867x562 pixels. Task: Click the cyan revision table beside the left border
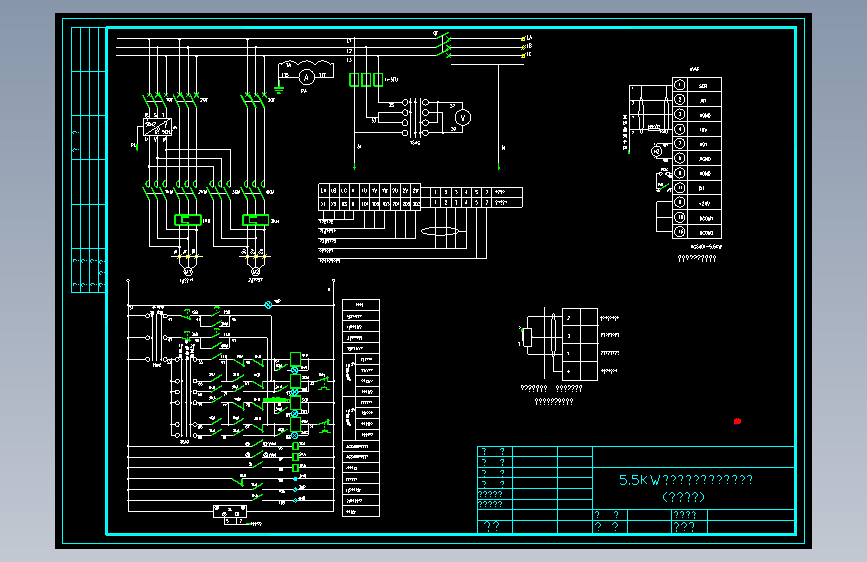coord(88,159)
